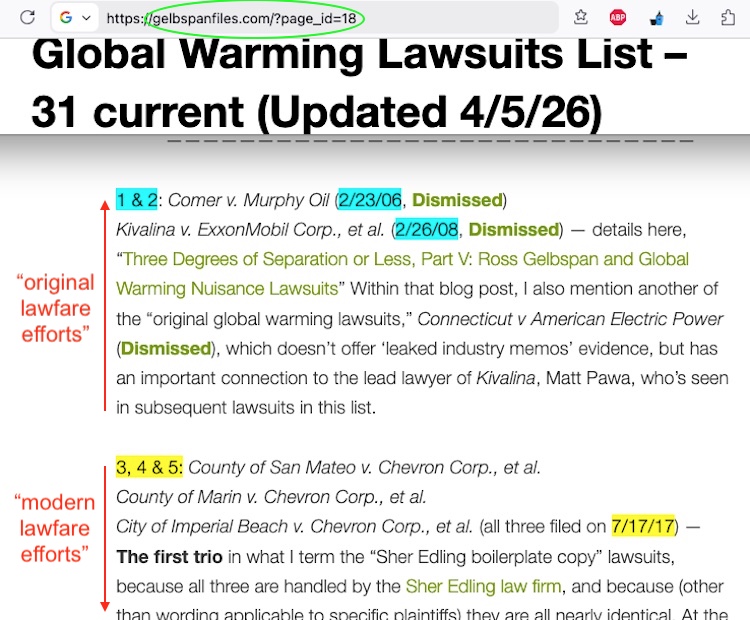Click the yellow highlighted "3, 4 & 5" label
The width and height of the screenshot is (750, 620).
149,466
